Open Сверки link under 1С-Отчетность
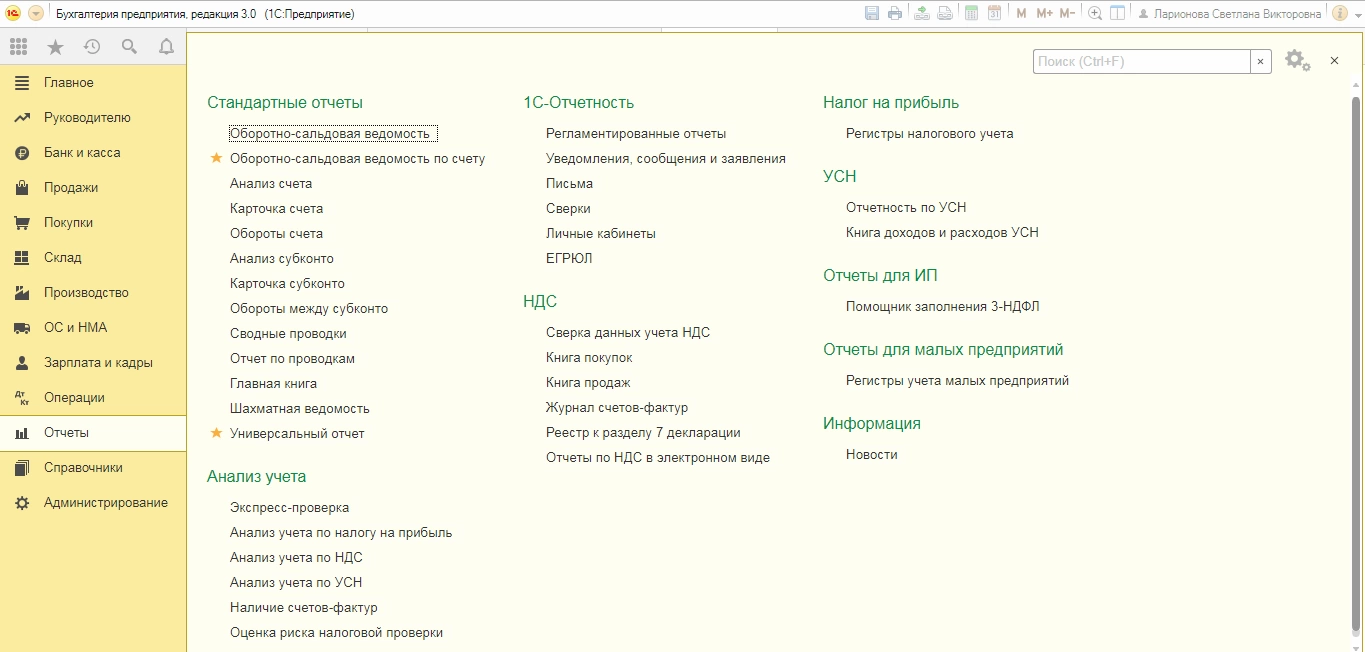1365x652 pixels. pos(568,209)
